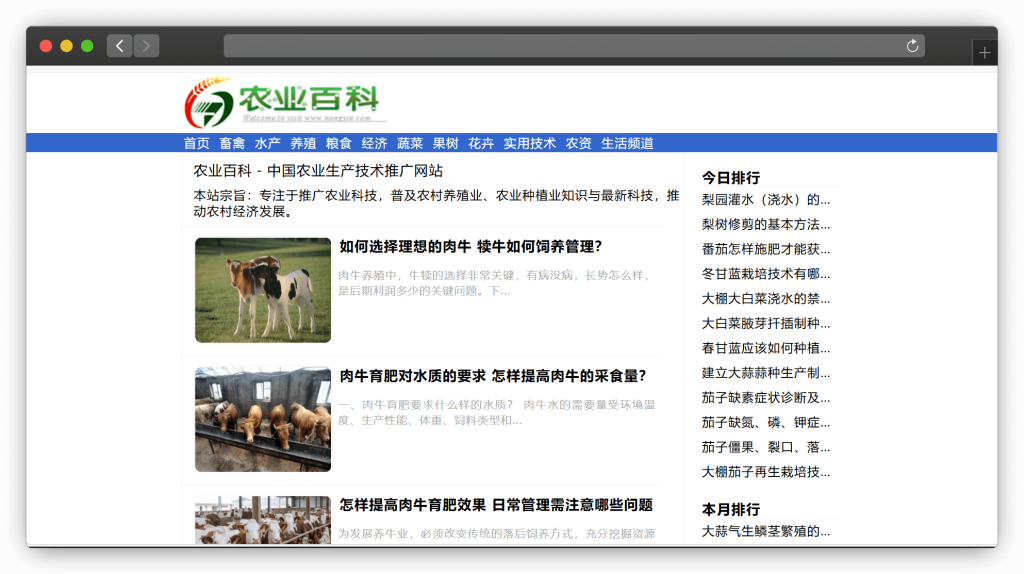Open the 实用技术 menu item
1024x574 pixels.
pyautogui.click(x=529, y=143)
